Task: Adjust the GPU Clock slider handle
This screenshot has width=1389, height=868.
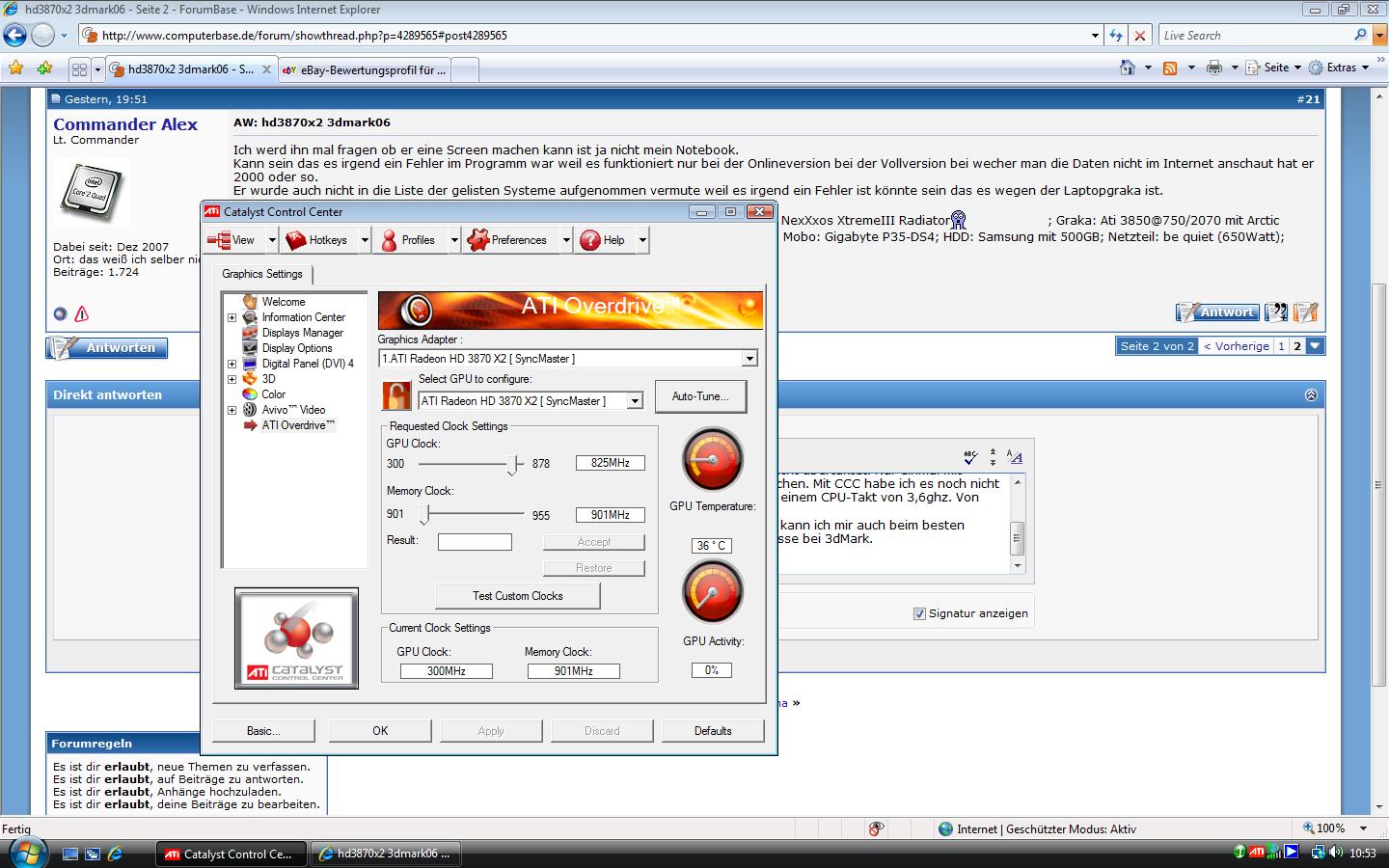Action: pyautogui.click(x=514, y=465)
